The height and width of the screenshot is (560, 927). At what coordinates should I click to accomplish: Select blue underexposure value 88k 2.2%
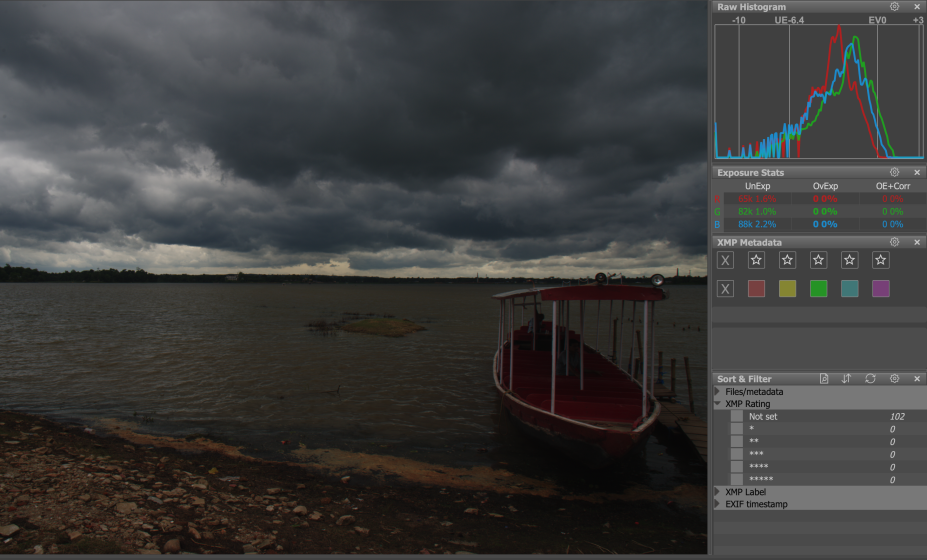pos(757,224)
